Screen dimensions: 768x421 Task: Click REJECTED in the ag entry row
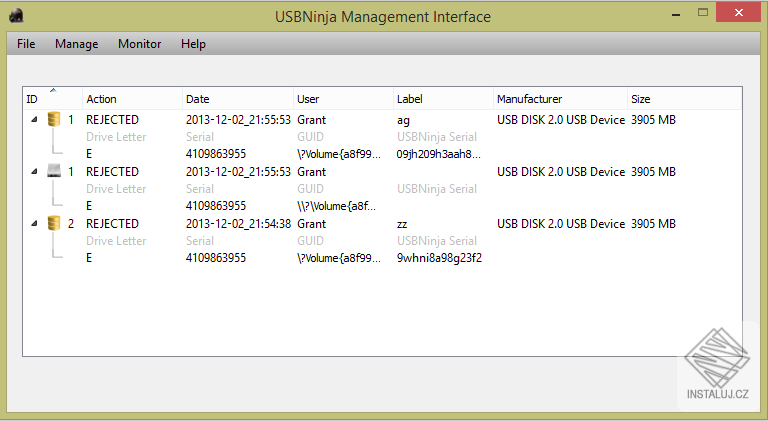[x=112, y=120]
